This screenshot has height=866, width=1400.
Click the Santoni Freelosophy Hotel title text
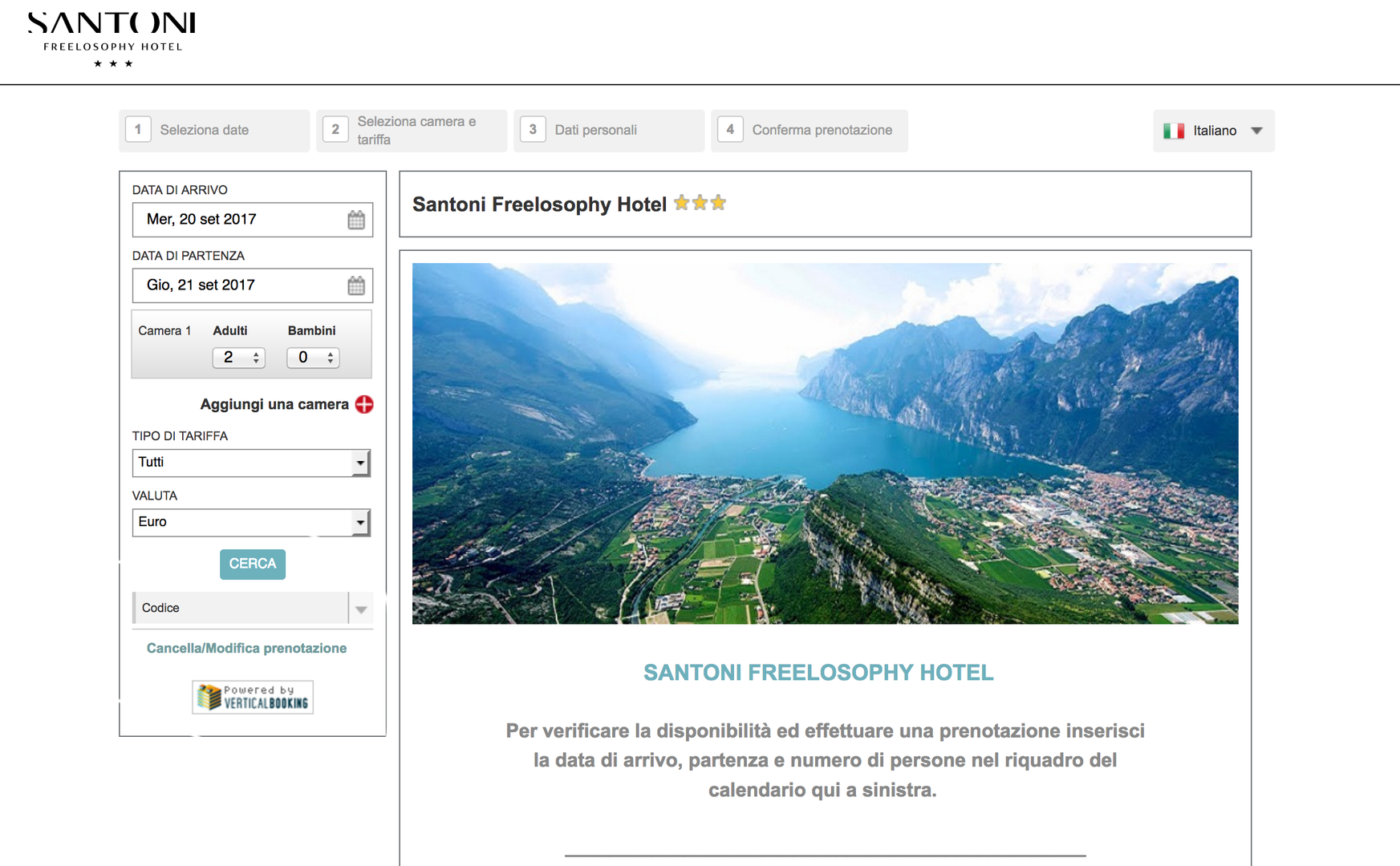click(x=539, y=204)
